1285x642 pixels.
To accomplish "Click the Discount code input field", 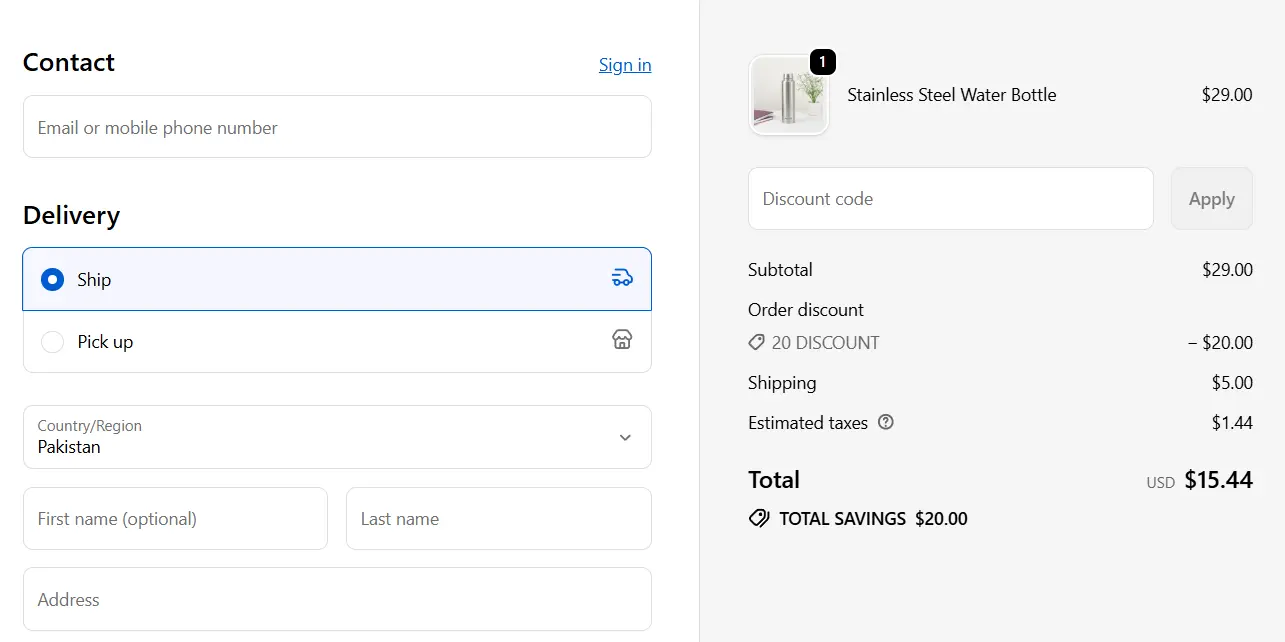I will (950, 198).
